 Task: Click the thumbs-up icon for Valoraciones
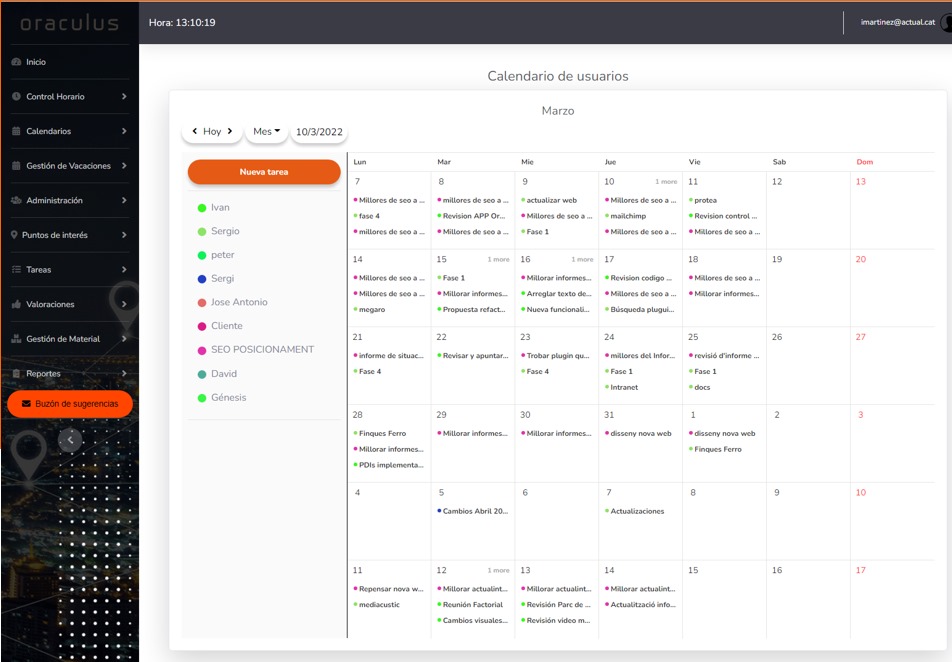coord(16,304)
